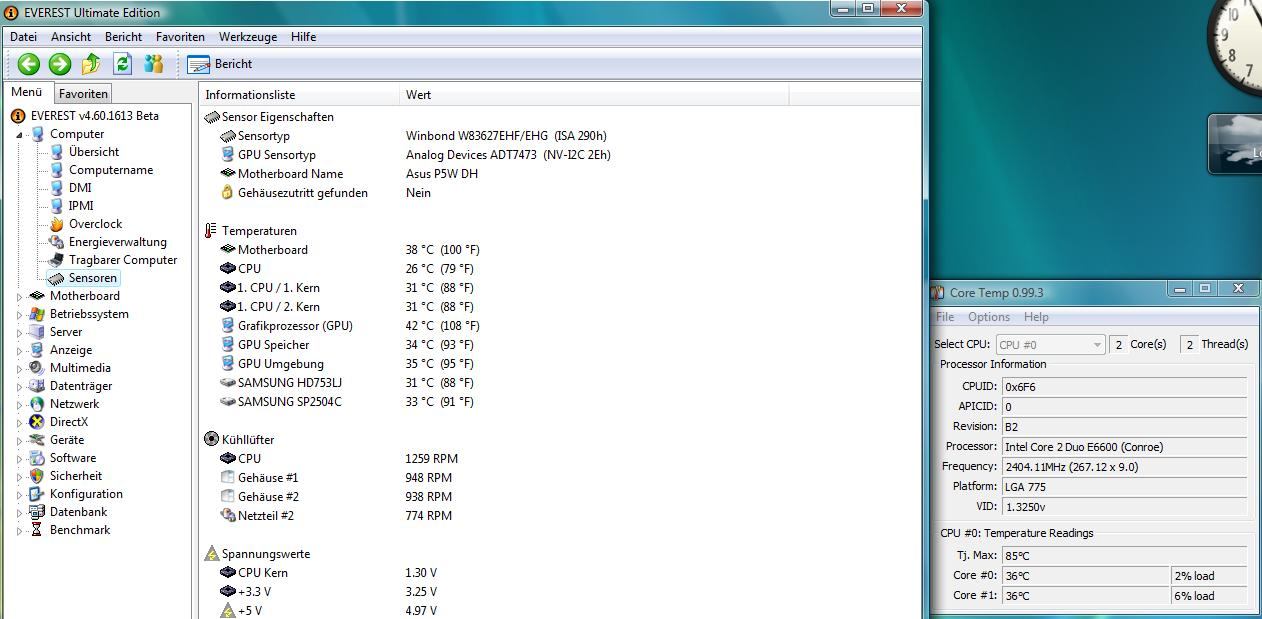The width and height of the screenshot is (1262, 619).
Task: Click the Up level toolbar icon
Action: coord(91,64)
